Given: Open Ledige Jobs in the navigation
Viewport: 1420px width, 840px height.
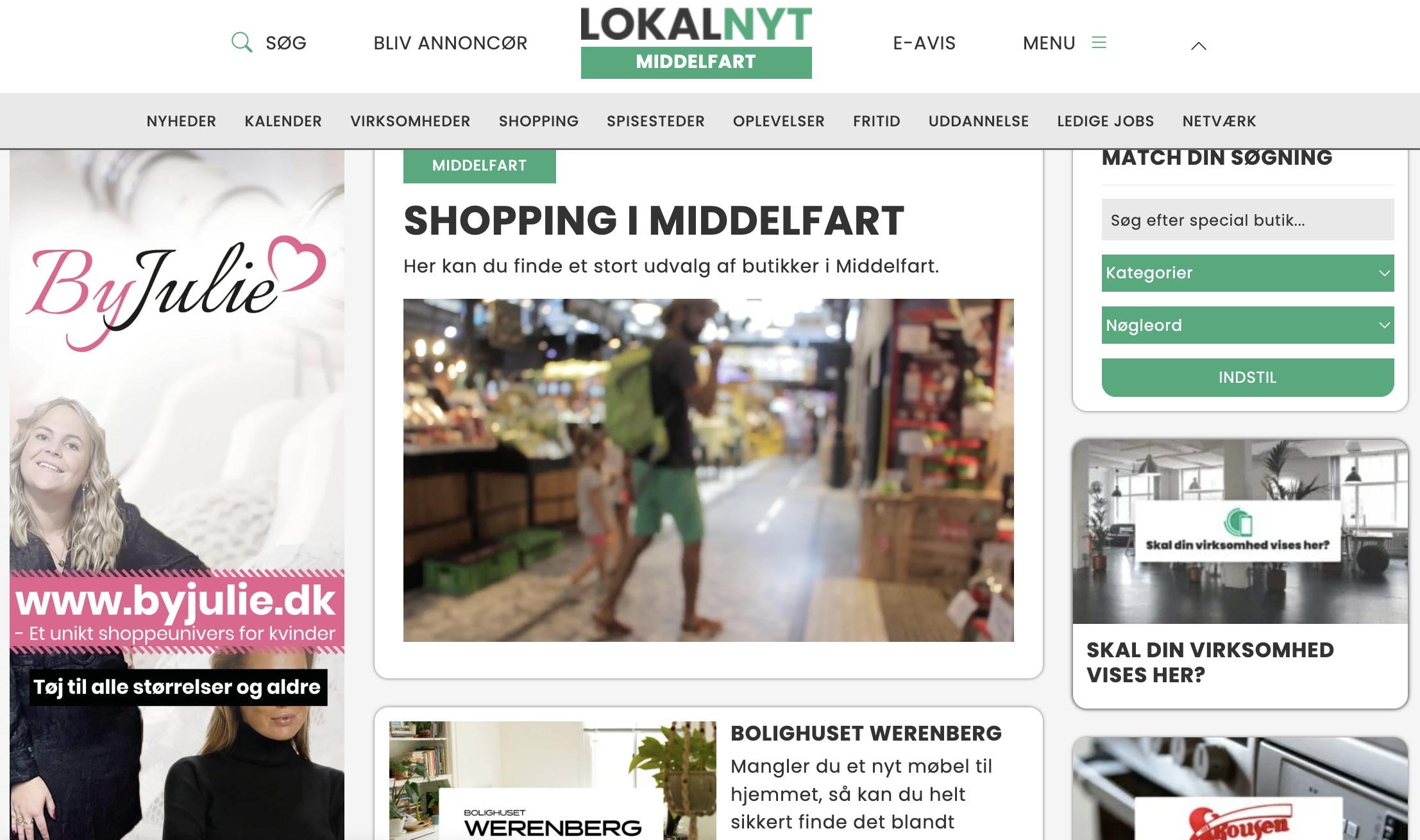Looking at the screenshot, I should [1105, 121].
